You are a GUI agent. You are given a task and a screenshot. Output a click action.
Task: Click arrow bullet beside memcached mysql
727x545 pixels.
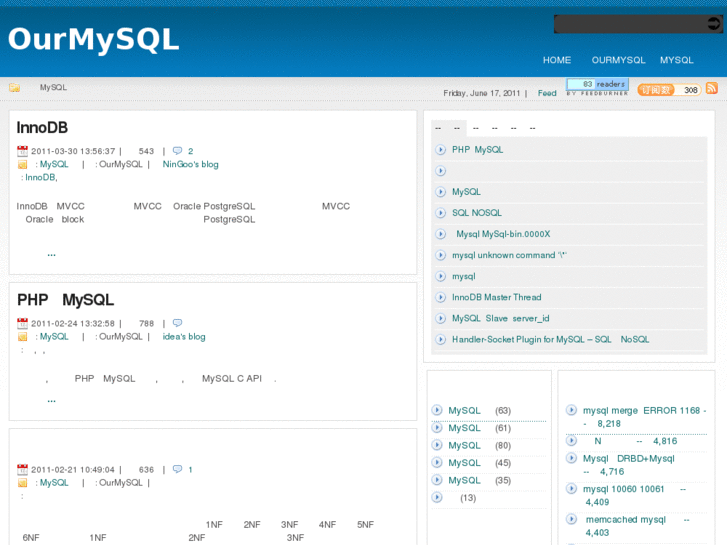[572, 519]
